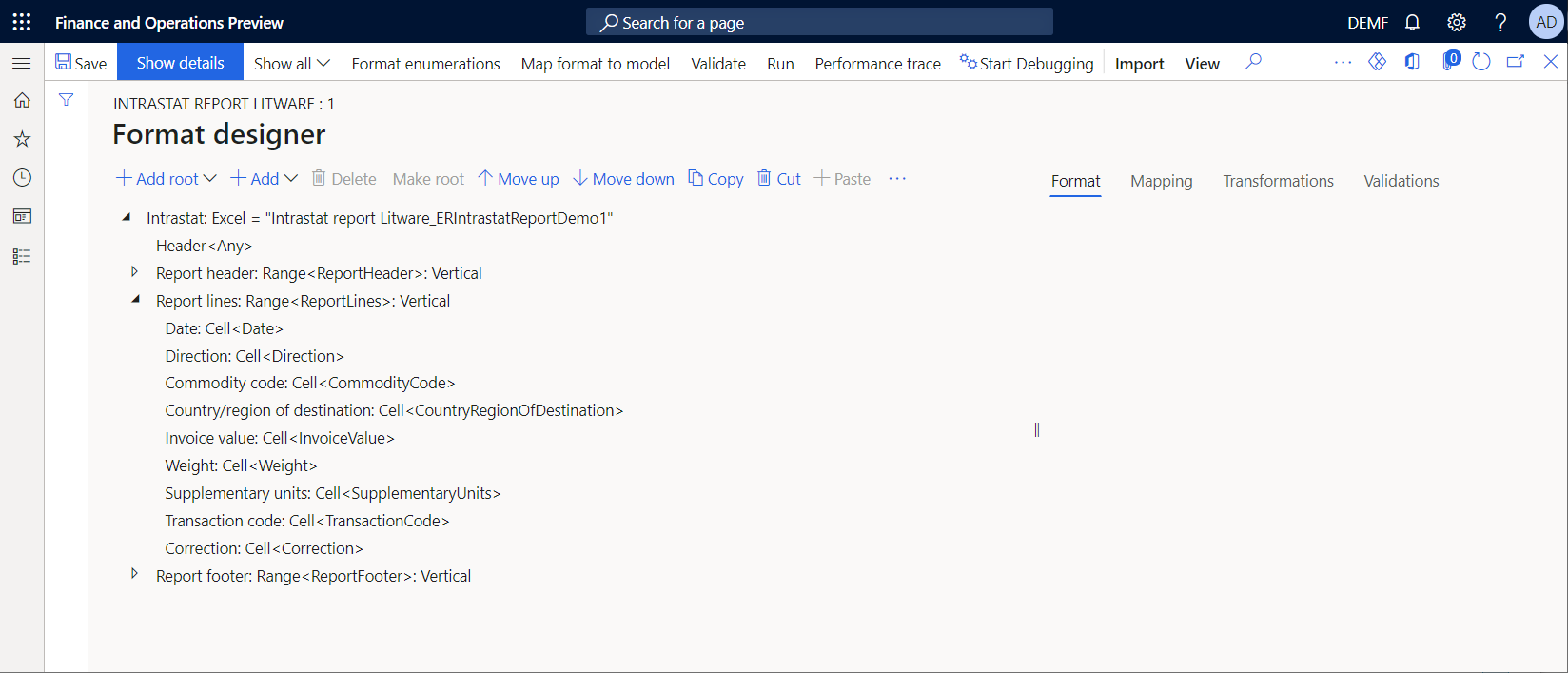Click the Power Apps diamond icon
Image resolution: width=1568 pixels, height=673 pixels.
pyautogui.click(x=1377, y=62)
